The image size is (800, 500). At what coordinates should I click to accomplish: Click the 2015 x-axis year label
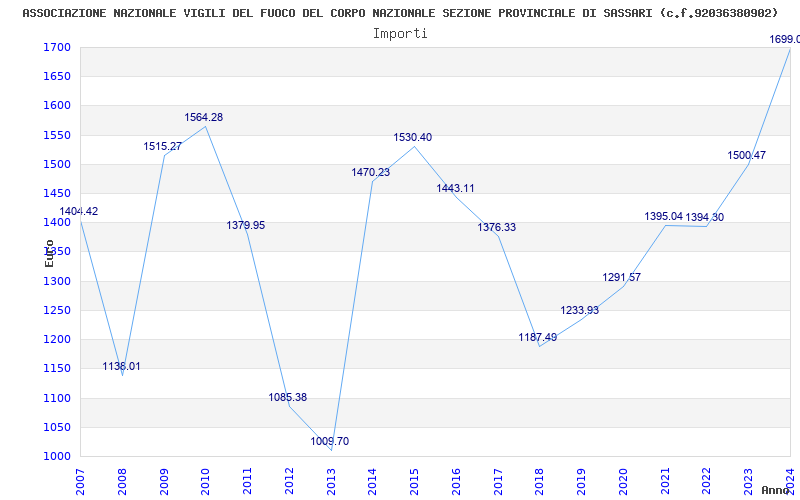(x=414, y=482)
